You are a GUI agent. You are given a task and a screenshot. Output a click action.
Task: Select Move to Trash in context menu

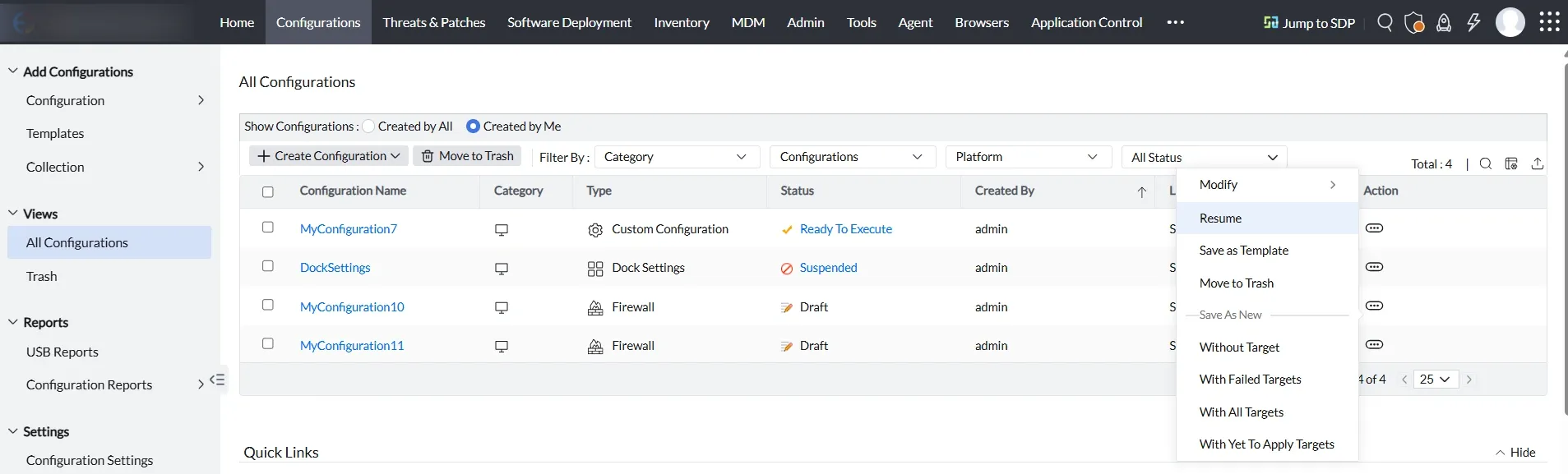[1267, 283]
